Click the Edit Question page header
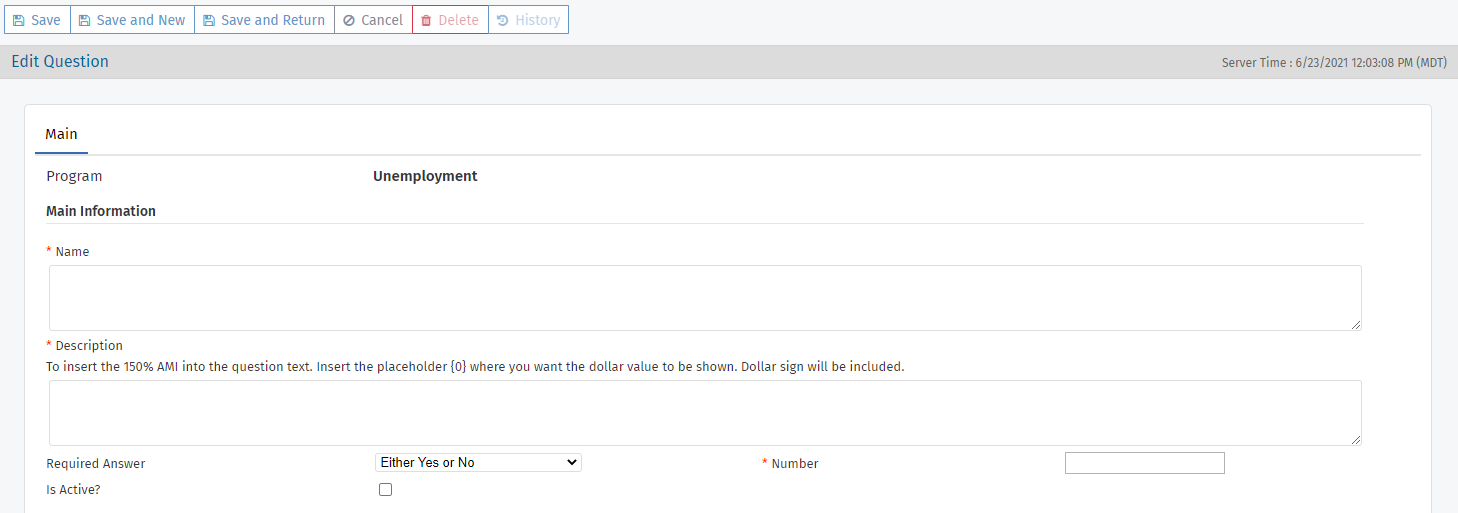 coord(60,62)
